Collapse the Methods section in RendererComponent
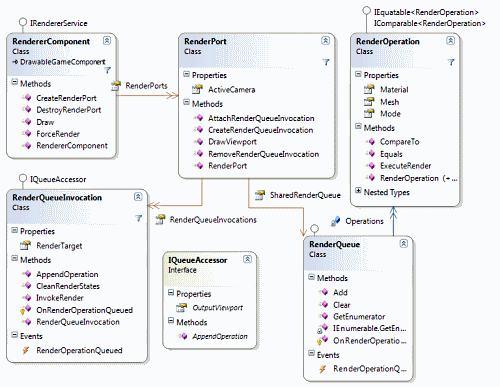The image size is (500, 387). (x=14, y=82)
